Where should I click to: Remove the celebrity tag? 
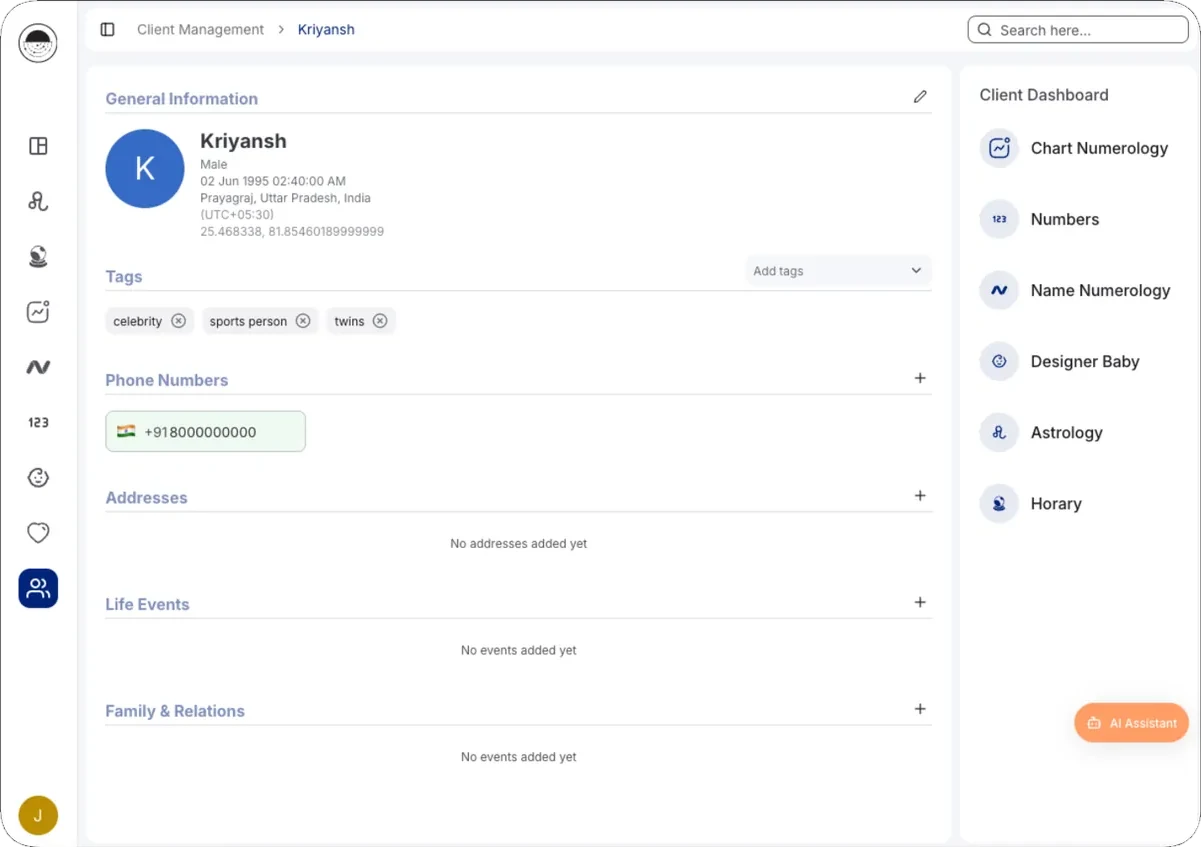(x=178, y=321)
